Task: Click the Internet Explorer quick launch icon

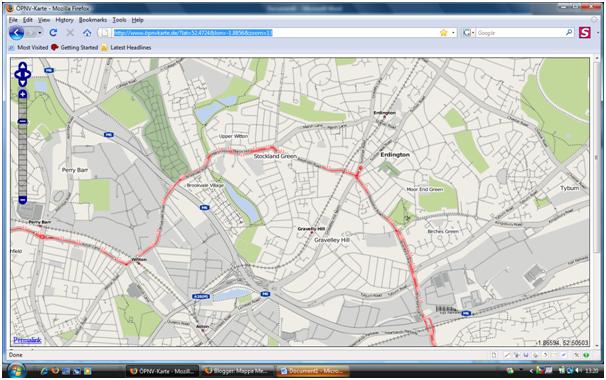Action: coord(44,371)
